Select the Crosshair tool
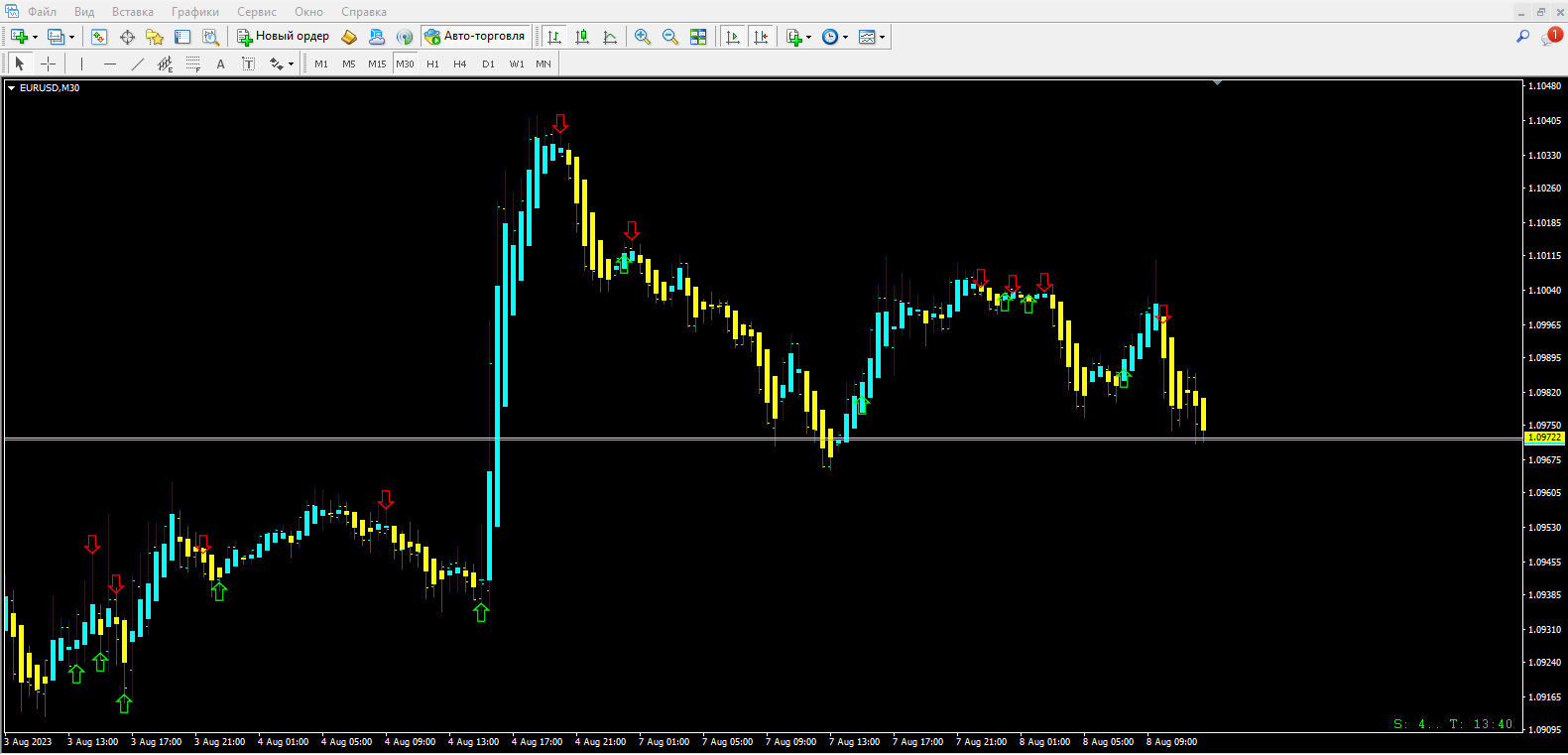Viewport: 1568px width, 755px height. pos(48,63)
